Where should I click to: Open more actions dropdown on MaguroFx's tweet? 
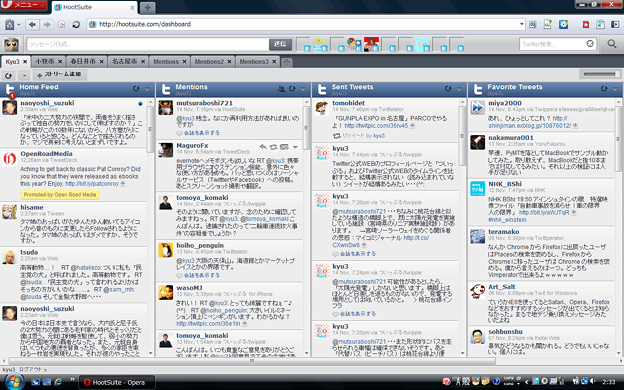click(295, 147)
